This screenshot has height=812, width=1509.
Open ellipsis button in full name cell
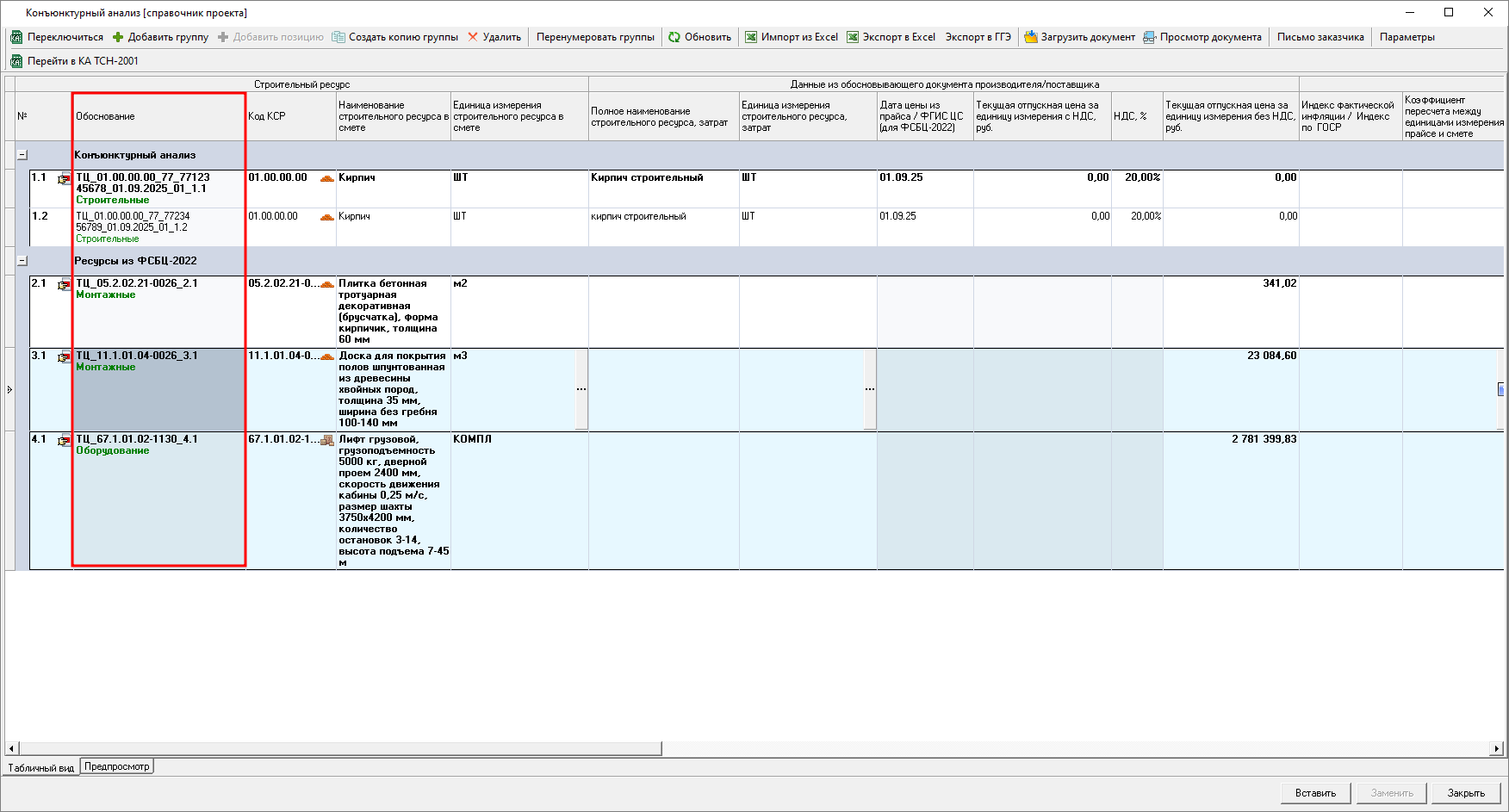click(870, 389)
